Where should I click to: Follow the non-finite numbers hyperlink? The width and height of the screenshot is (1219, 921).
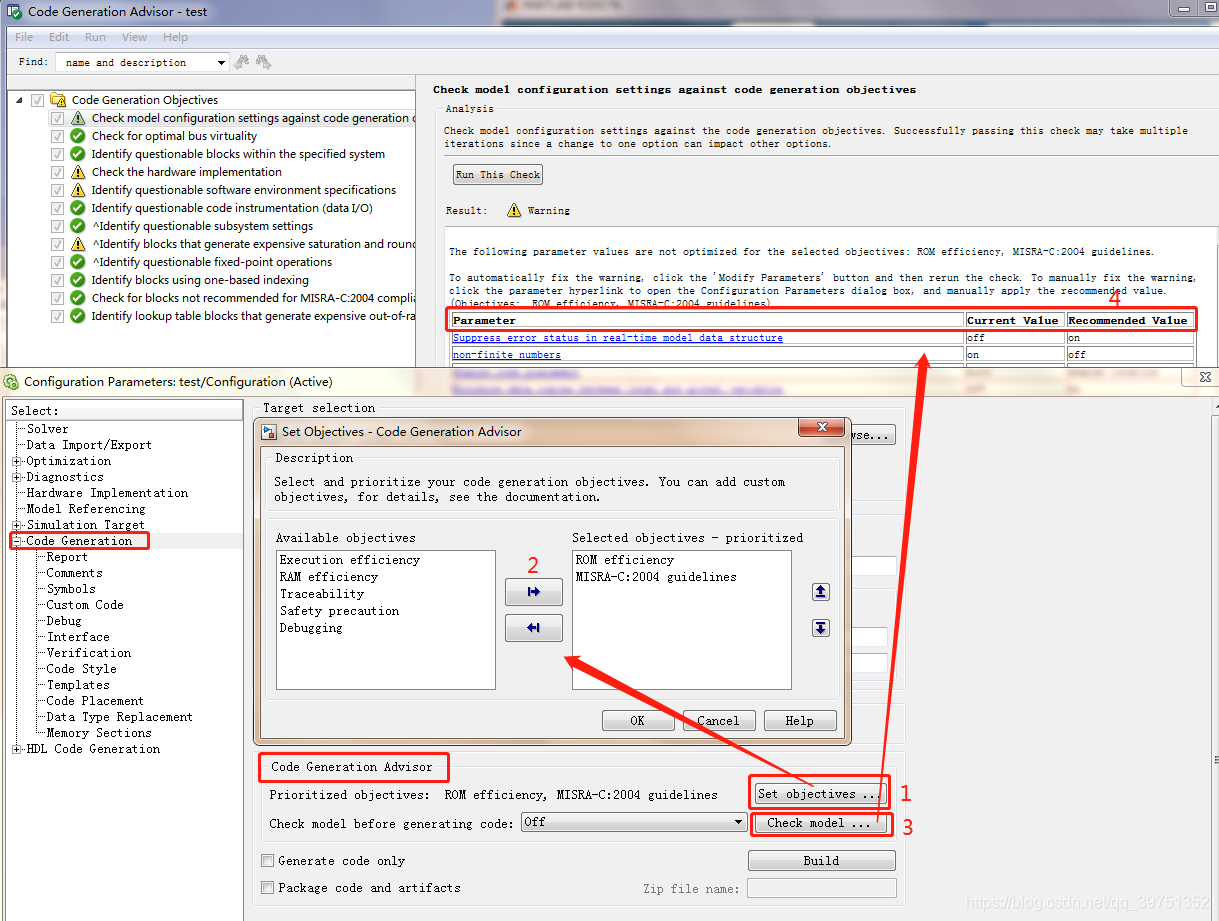[506, 354]
